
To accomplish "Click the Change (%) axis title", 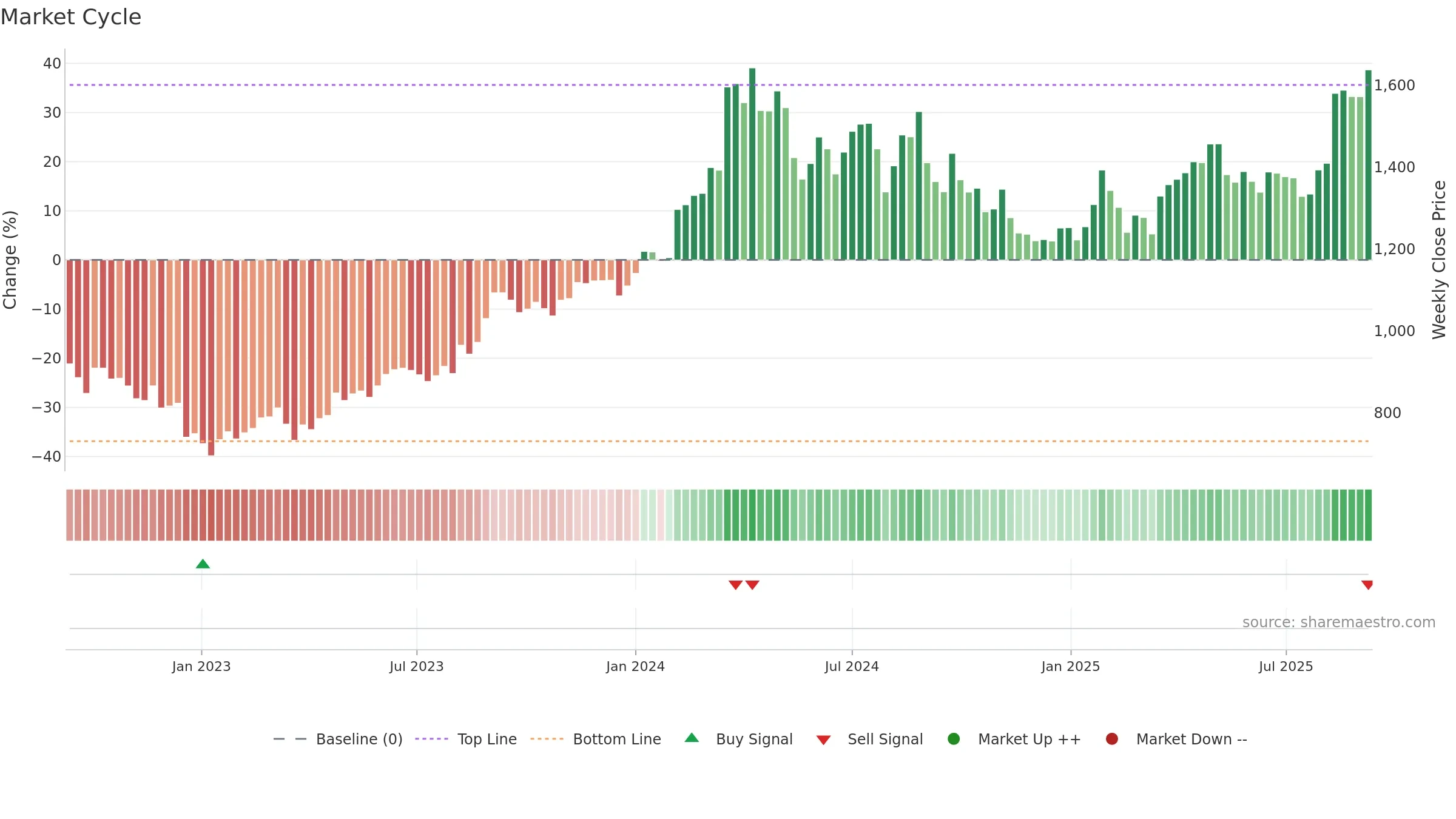I will tap(10, 260).
